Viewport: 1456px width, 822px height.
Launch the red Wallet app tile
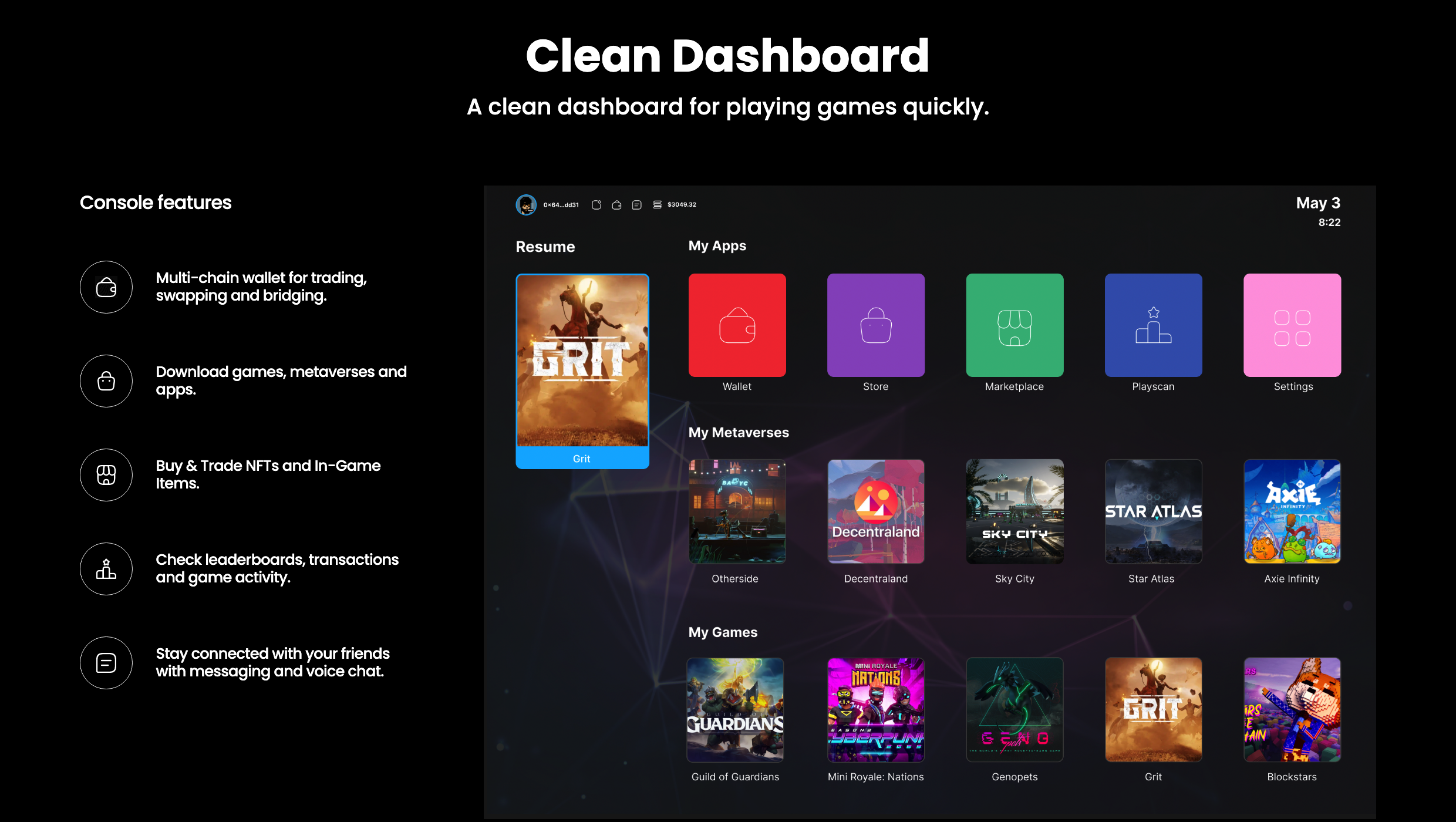(737, 325)
